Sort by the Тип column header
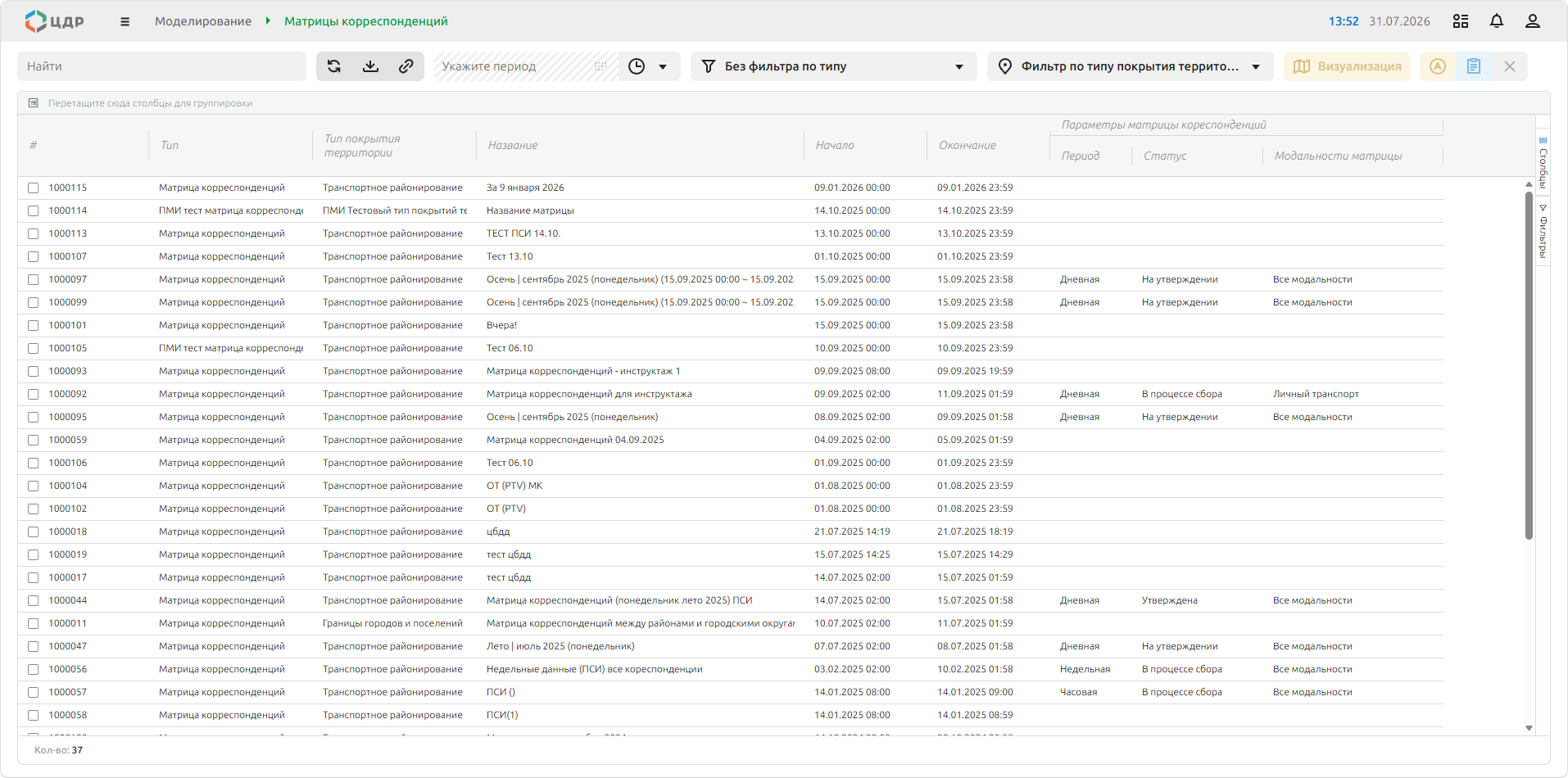This screenshot has height=778, width=1568. pos(170,145)
